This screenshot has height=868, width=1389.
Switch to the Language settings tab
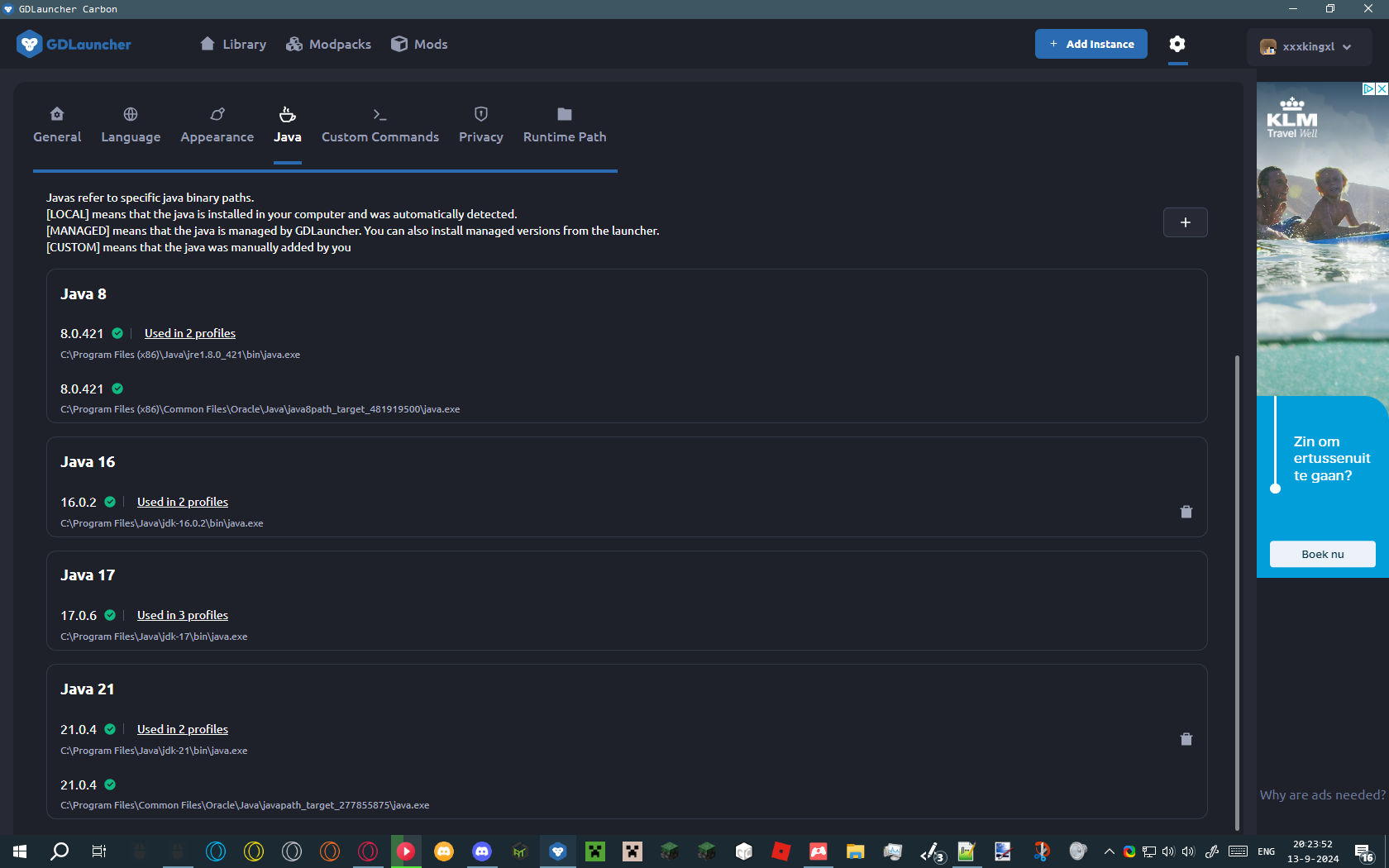tap(131, 126)
